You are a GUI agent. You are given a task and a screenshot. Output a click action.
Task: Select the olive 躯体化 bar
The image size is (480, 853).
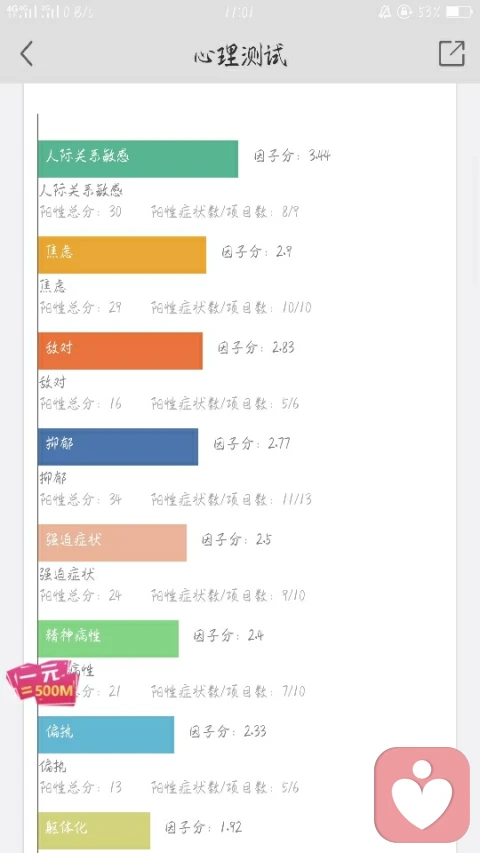[x=94, y=830]
